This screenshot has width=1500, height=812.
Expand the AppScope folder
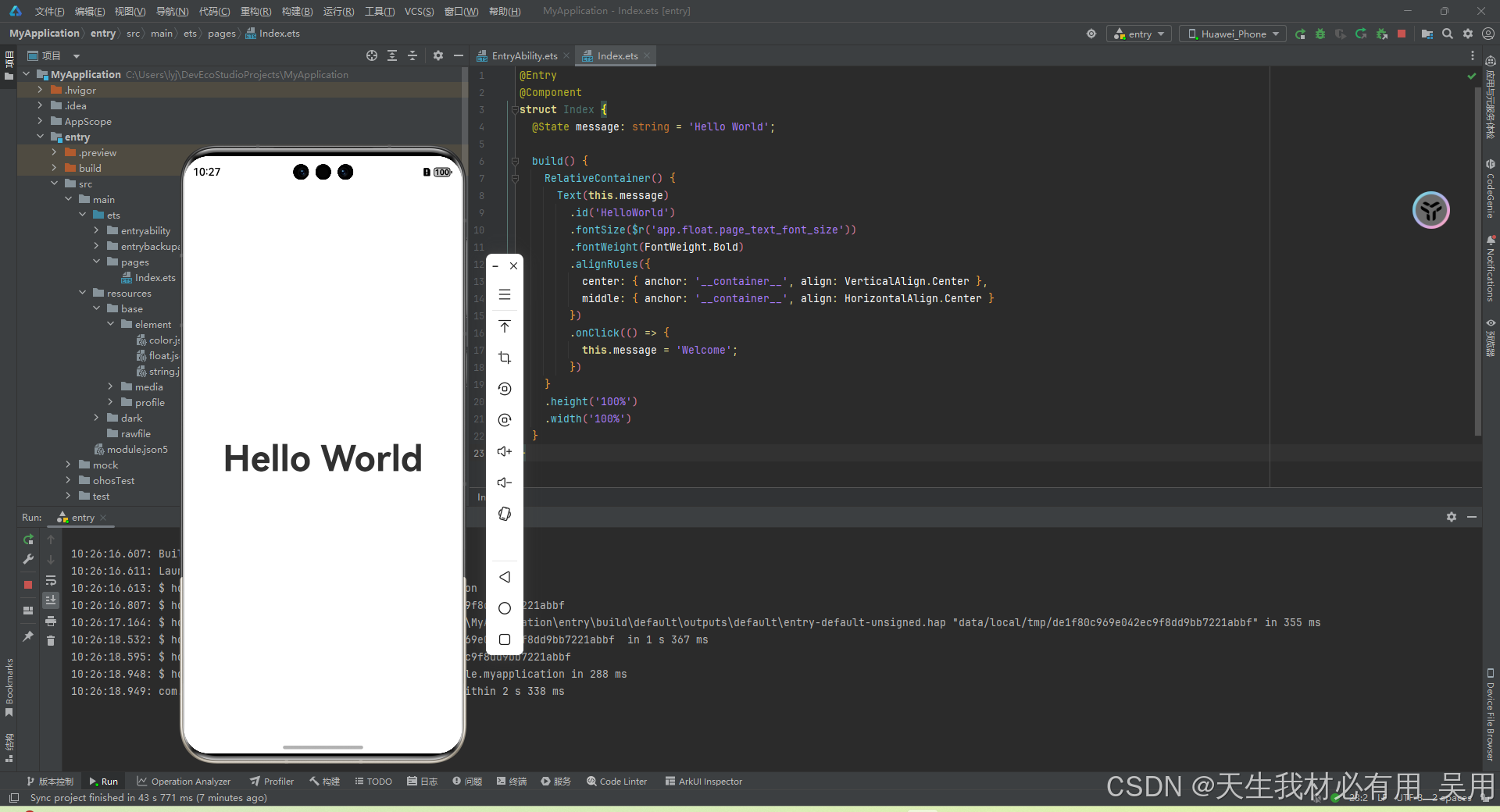click(x=41, y=121)
